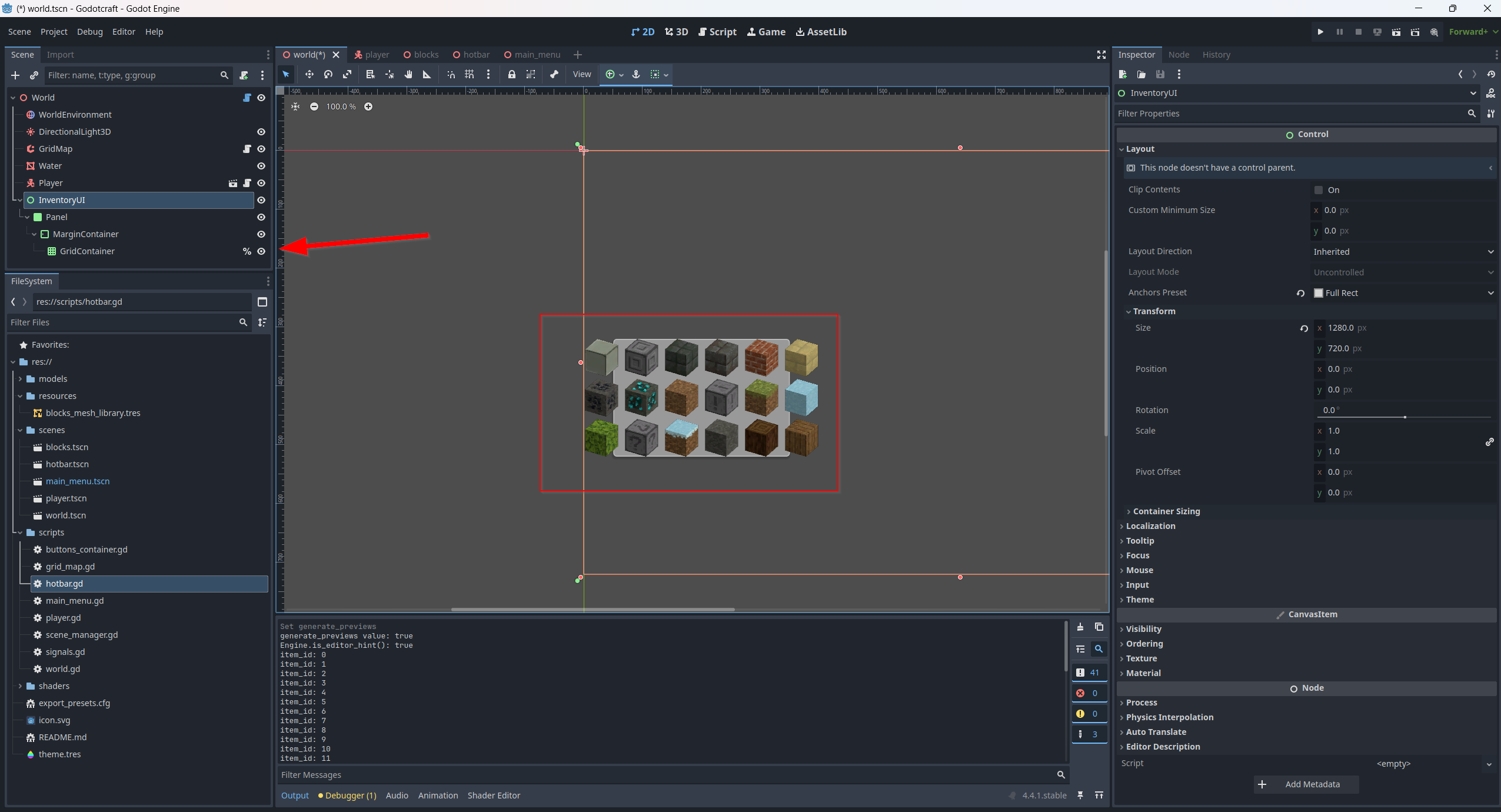
Task: Click Instantiate Child Scene link icon
Action: 34,75
